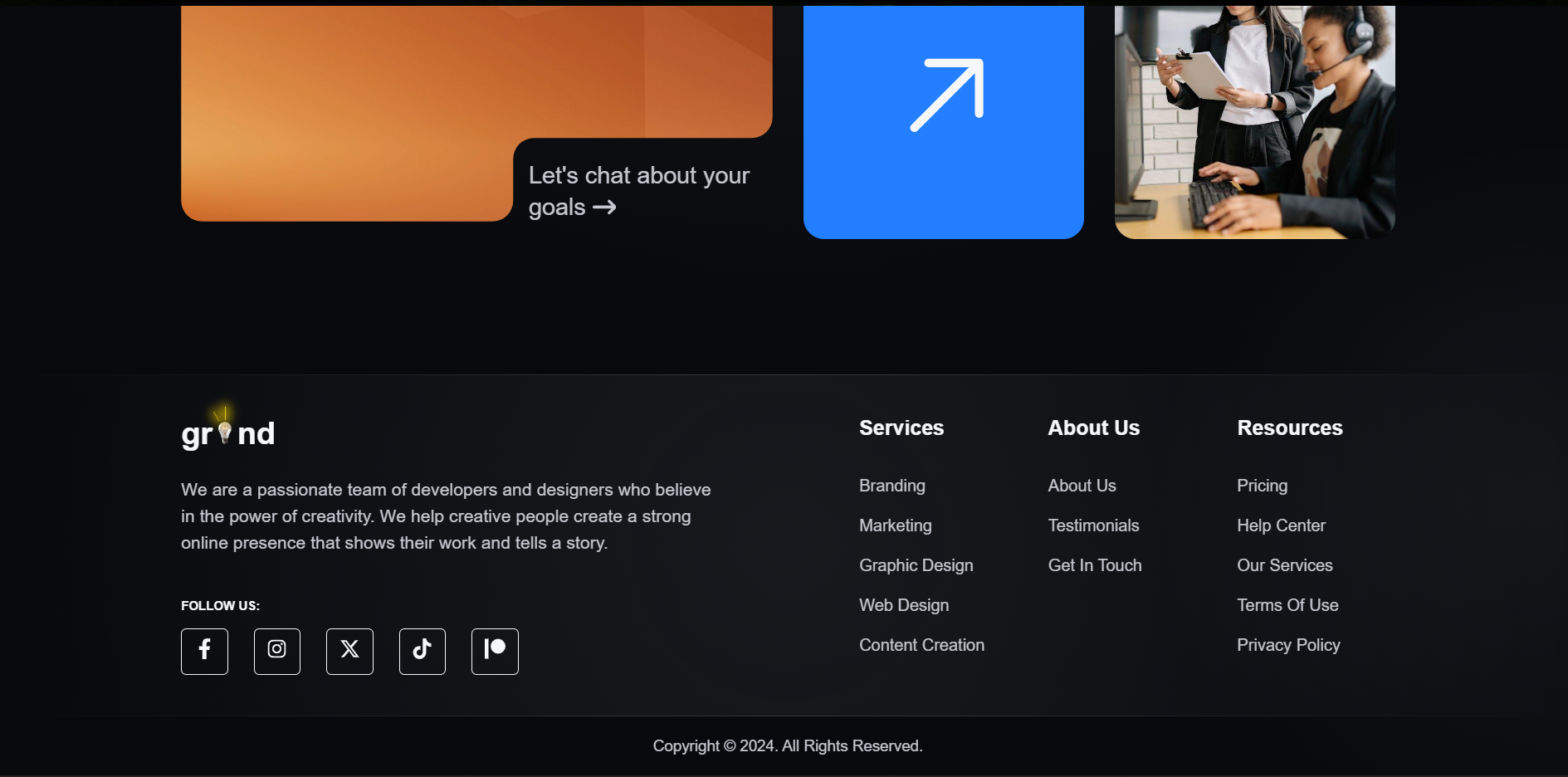View the Privacy Policy link
Screen dimensions: 1568x777
[1288, 645]
